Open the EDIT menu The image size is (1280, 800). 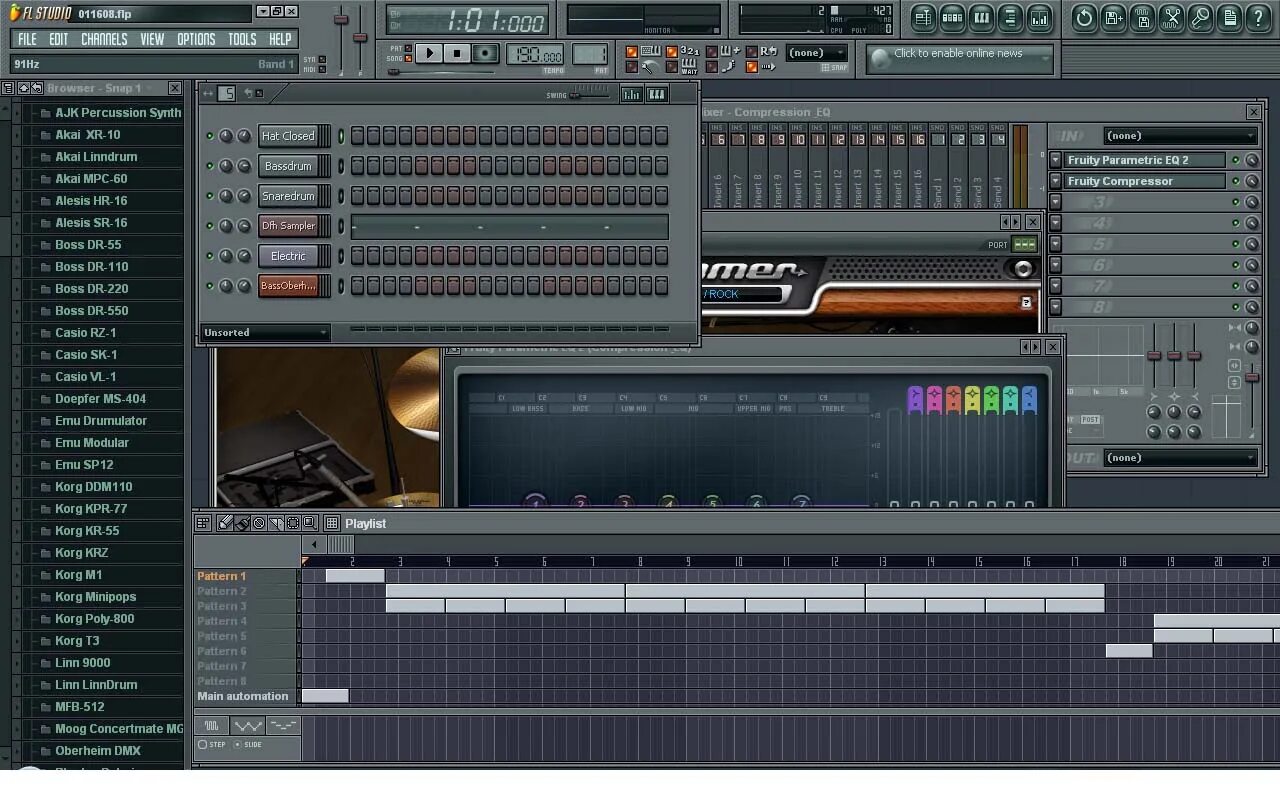click(x=59, y=39)
